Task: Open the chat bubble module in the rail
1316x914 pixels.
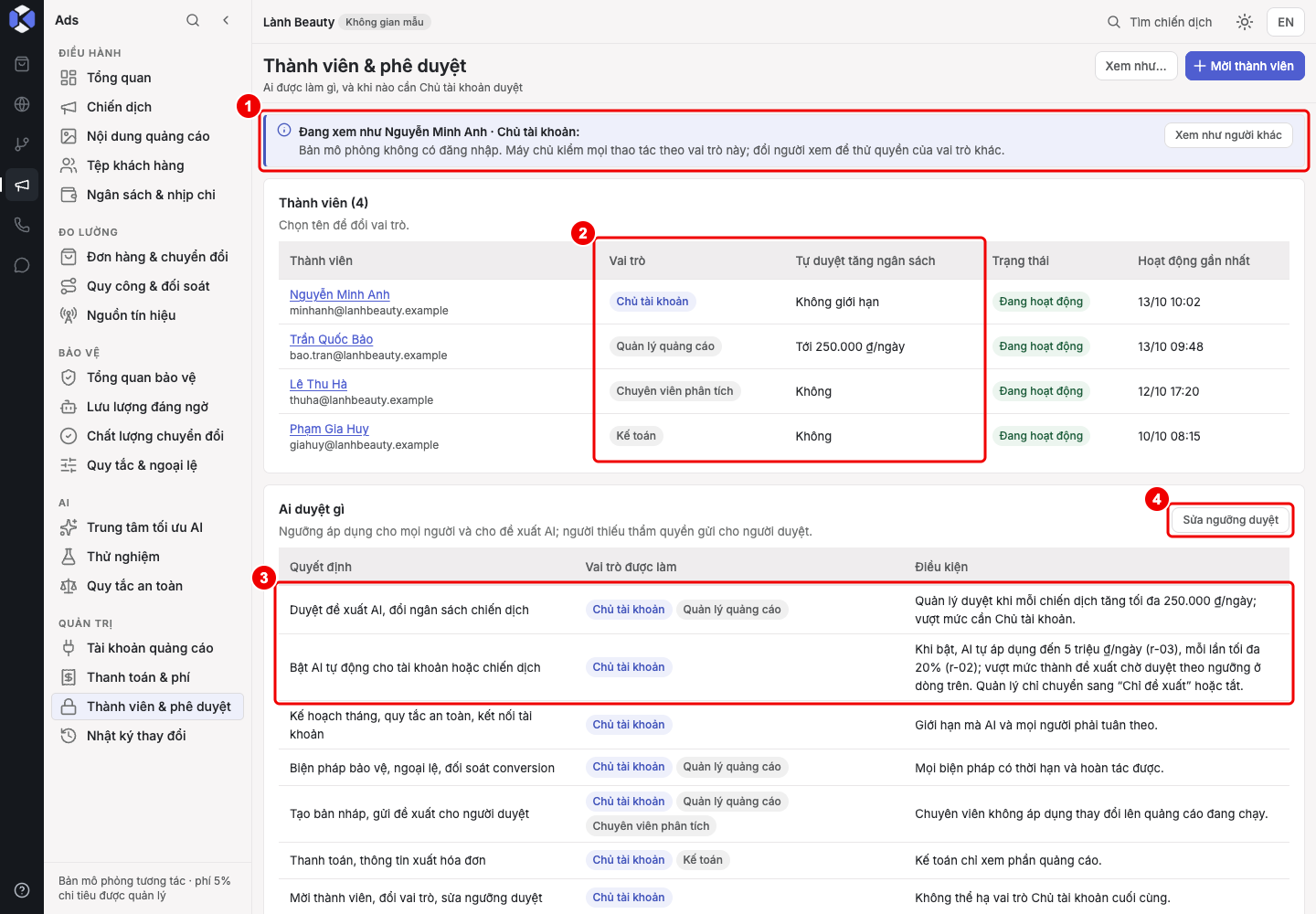Action: pos(22,265)
